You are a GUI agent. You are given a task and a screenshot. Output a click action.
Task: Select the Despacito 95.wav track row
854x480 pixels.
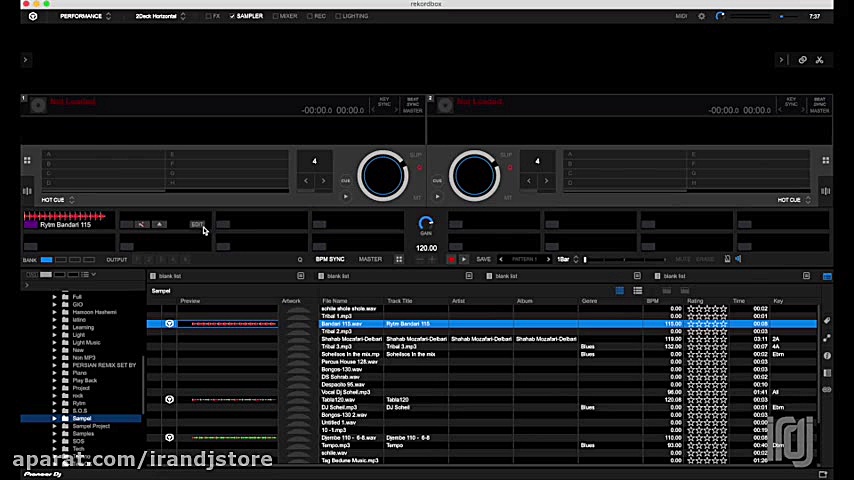tap(482, 385)
